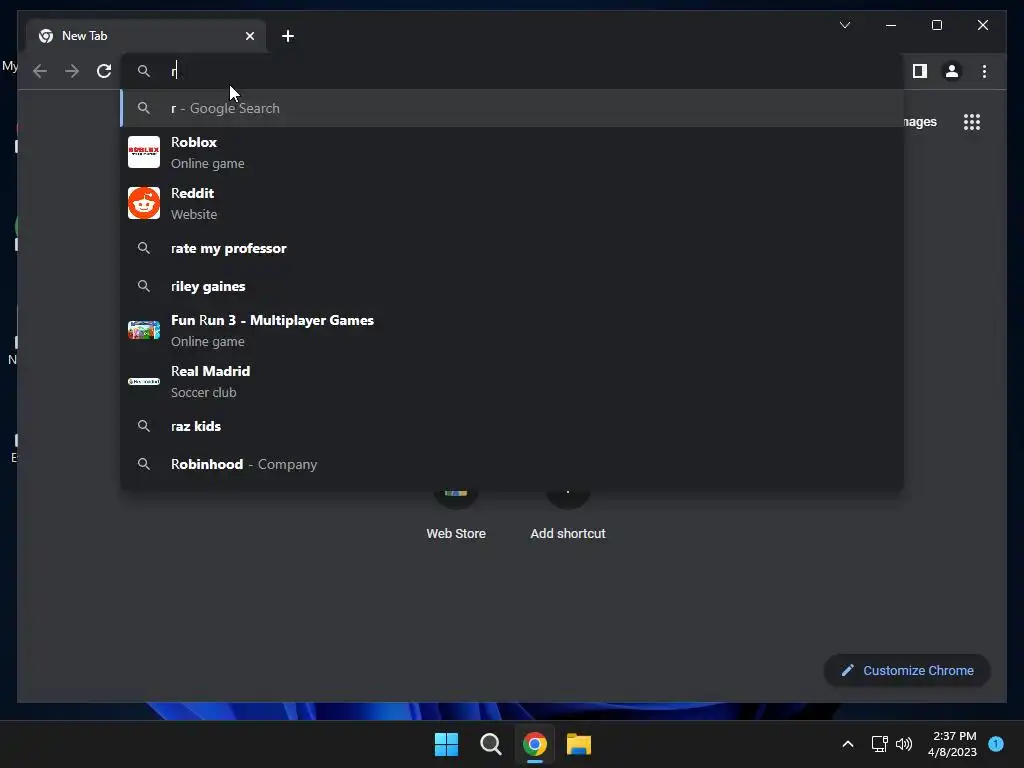Open the Chrome three-dot menu
This screenshot has height=768, width=1024.
tap(984, 71)
